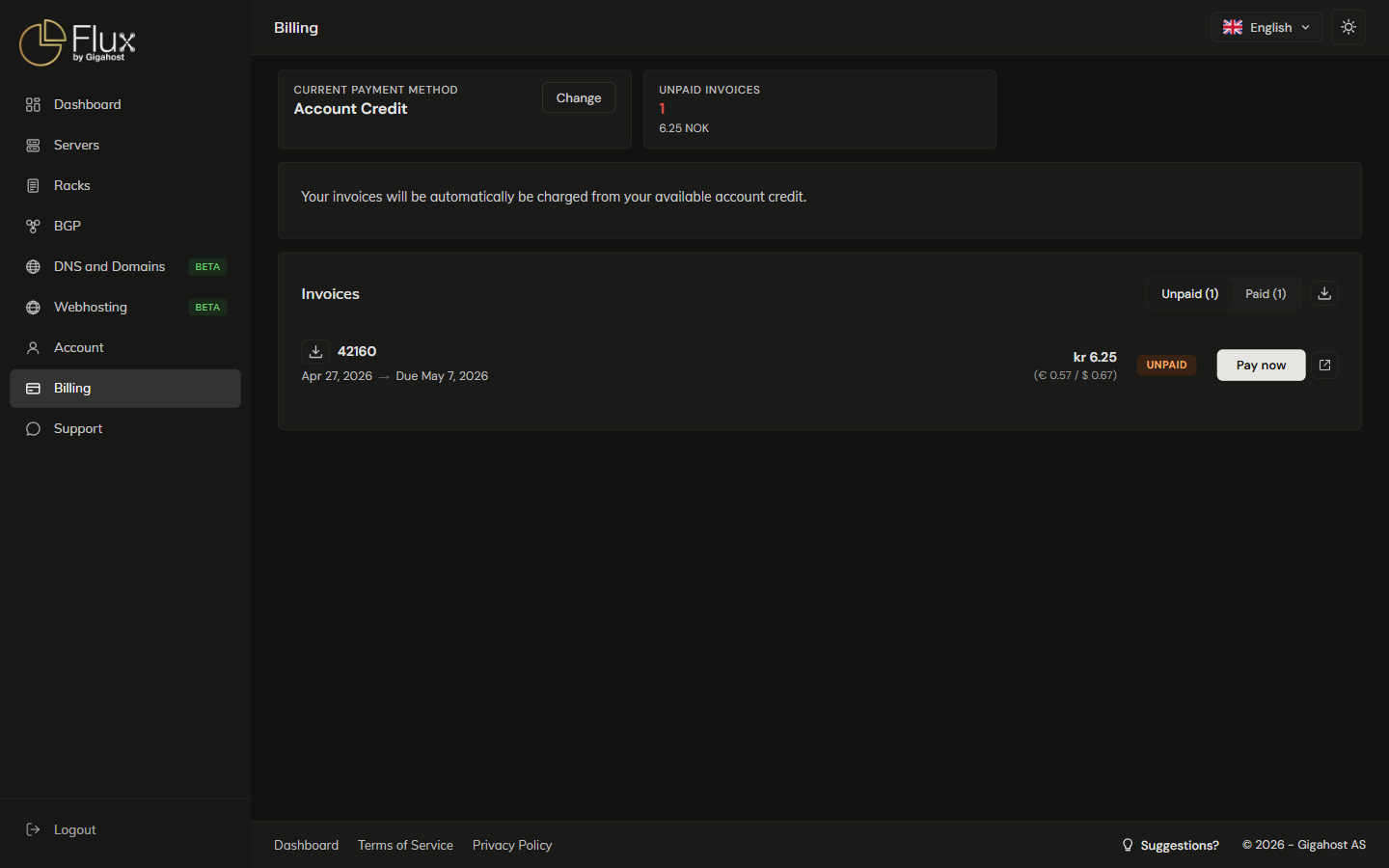Open Dashboard from the sidebar
This screenshot has width=1389, height=868.
[x=125, y=104]
